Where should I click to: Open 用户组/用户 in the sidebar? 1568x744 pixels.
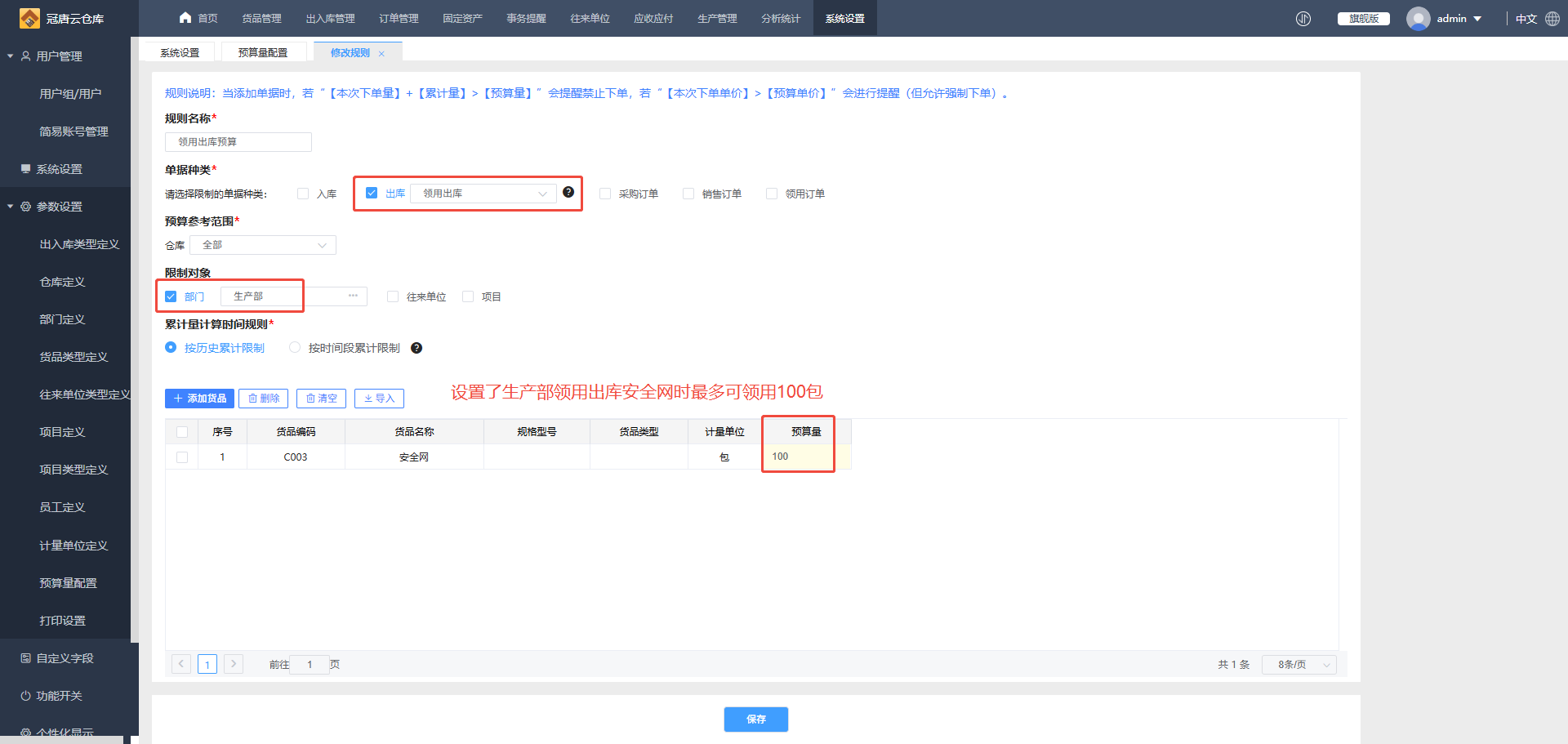tap(70, 94)
